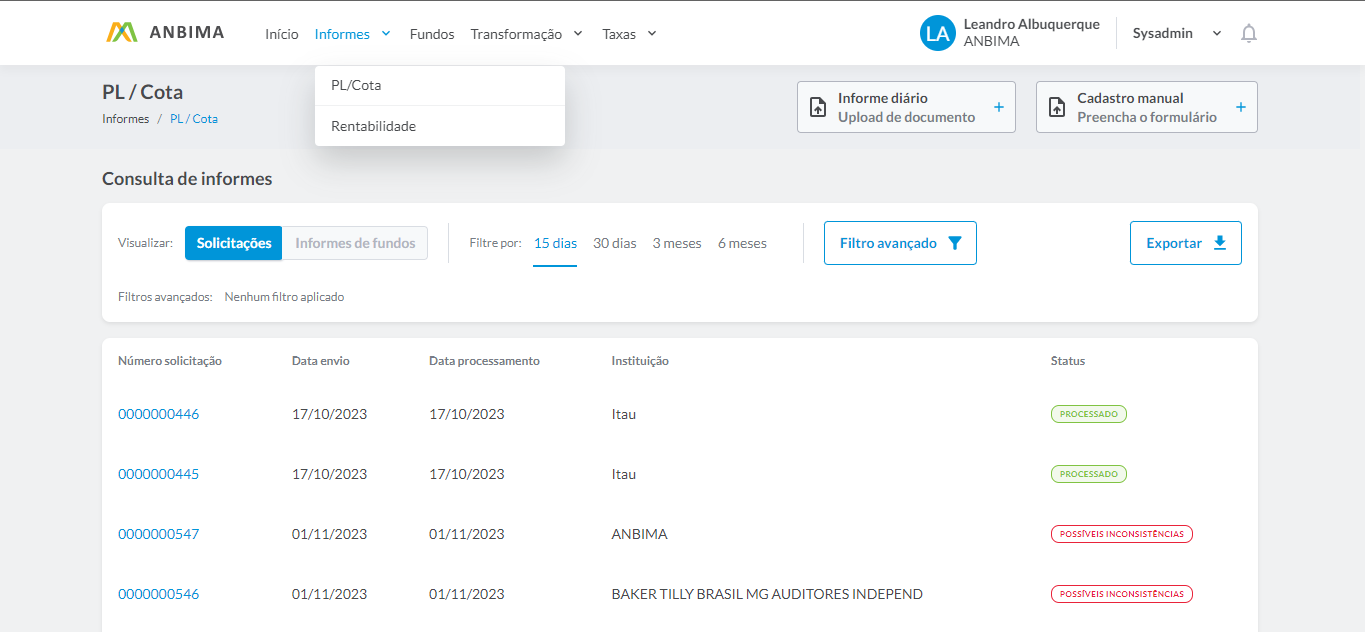The image size is (1365, 632).
Task: Click the funnel icon in Filtro avançado
Action: point(954,243)
